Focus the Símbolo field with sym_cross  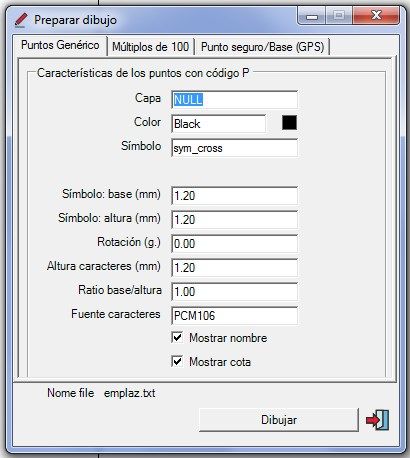pos(234,148)
